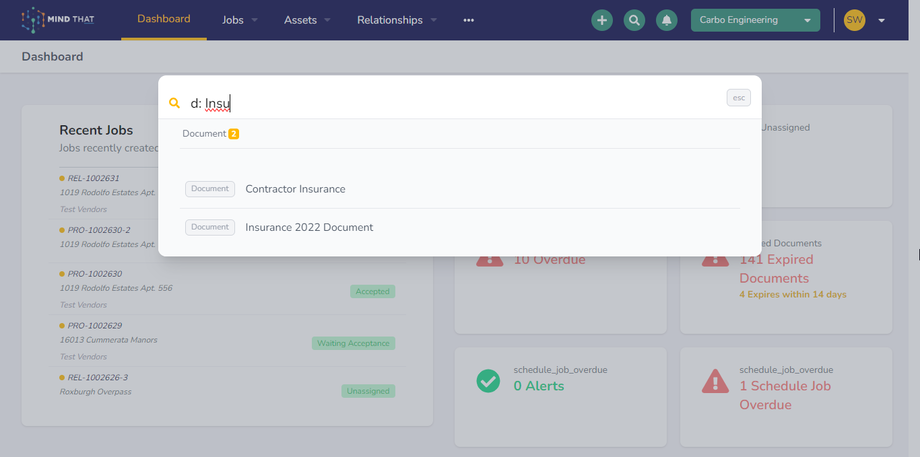The height and width of the screenshot is (457, 920).
Task: Click the 'Roxburgh Overpass' address
Action: [x=96, y=392]
